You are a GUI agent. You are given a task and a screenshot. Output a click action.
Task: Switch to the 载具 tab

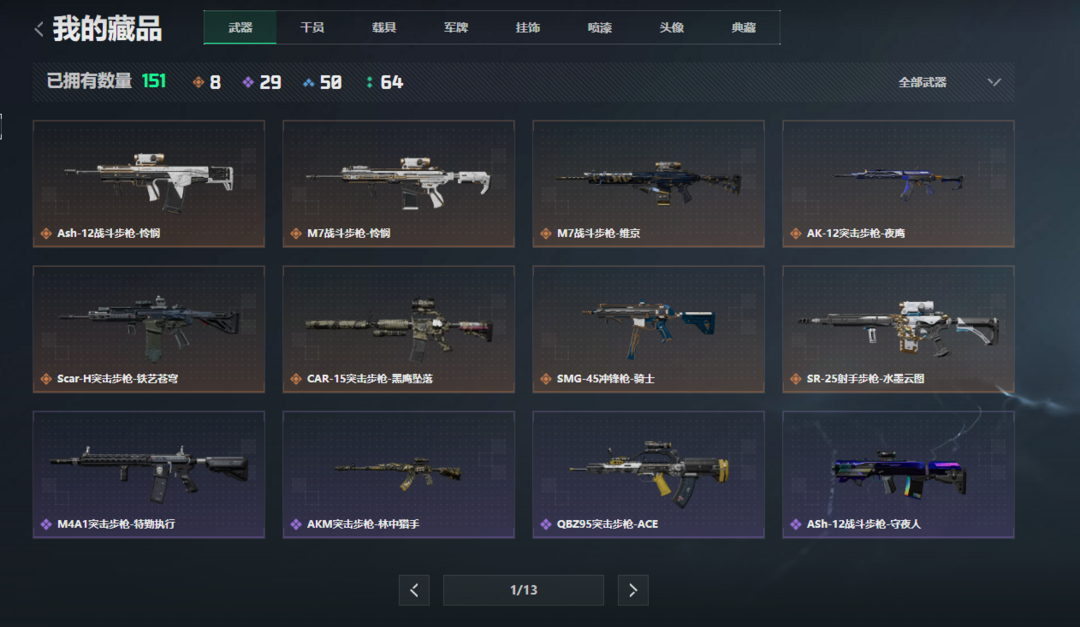(384, 28)
